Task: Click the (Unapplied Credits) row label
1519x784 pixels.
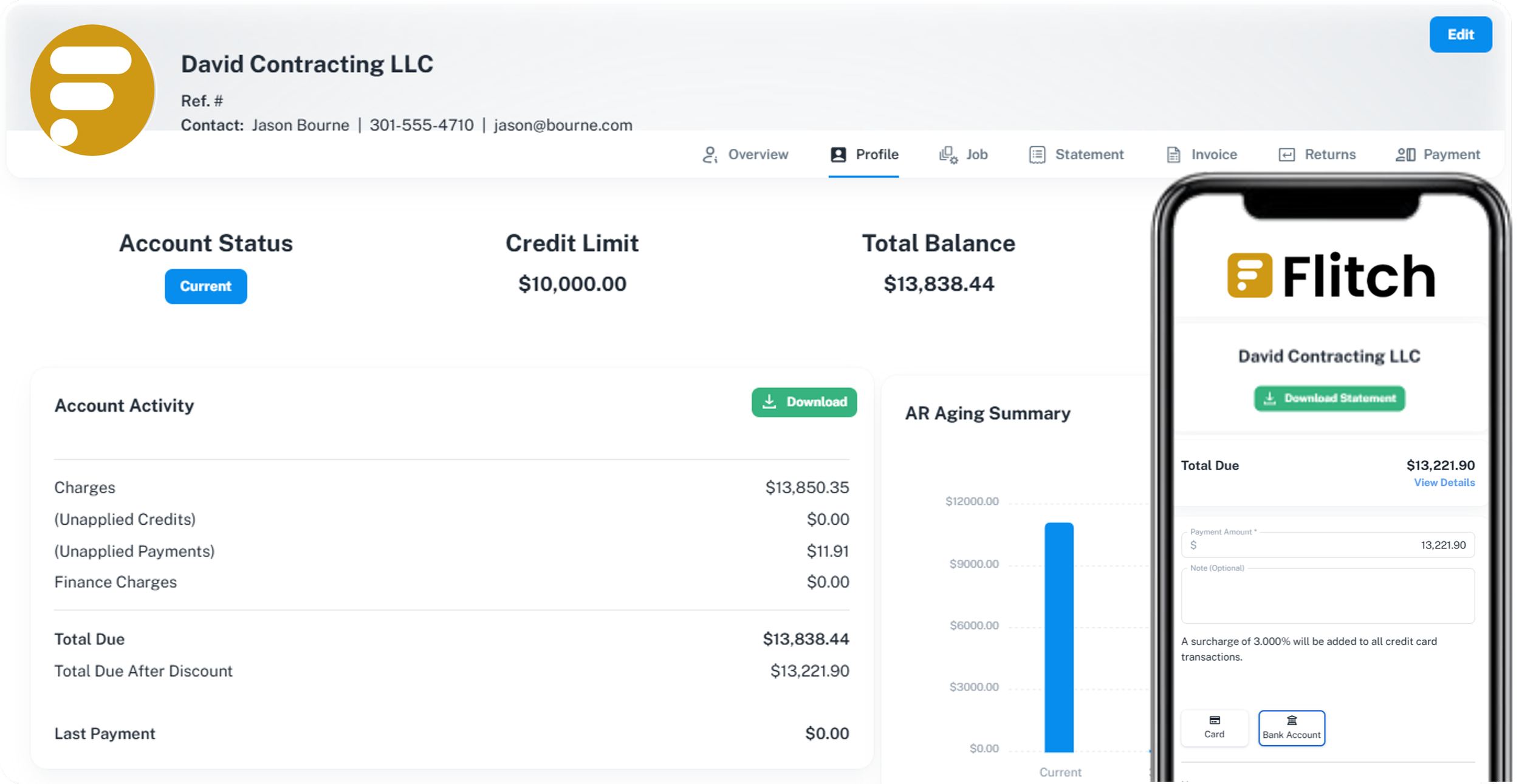Action: pos(125,520)
